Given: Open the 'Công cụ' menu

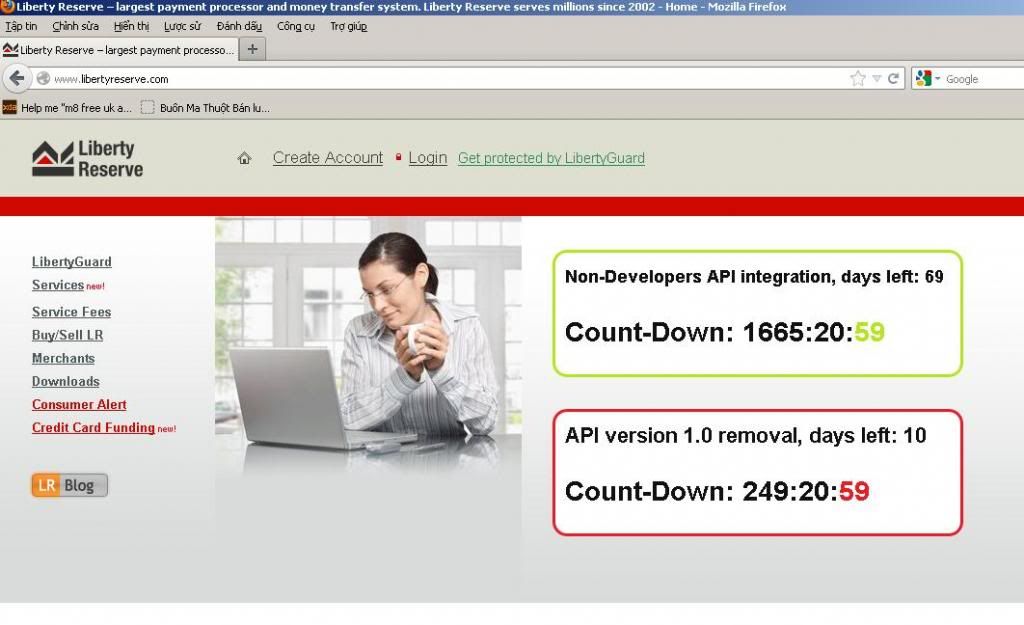Looking at the screenshot, I should click(x=295, y=26).
